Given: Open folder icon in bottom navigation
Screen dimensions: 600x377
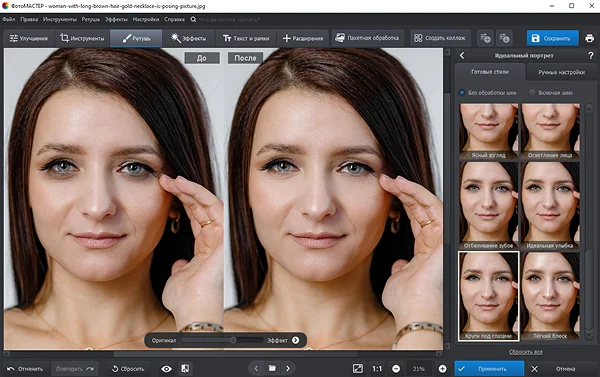Looking at the screenshot, I should coord(272,368).
